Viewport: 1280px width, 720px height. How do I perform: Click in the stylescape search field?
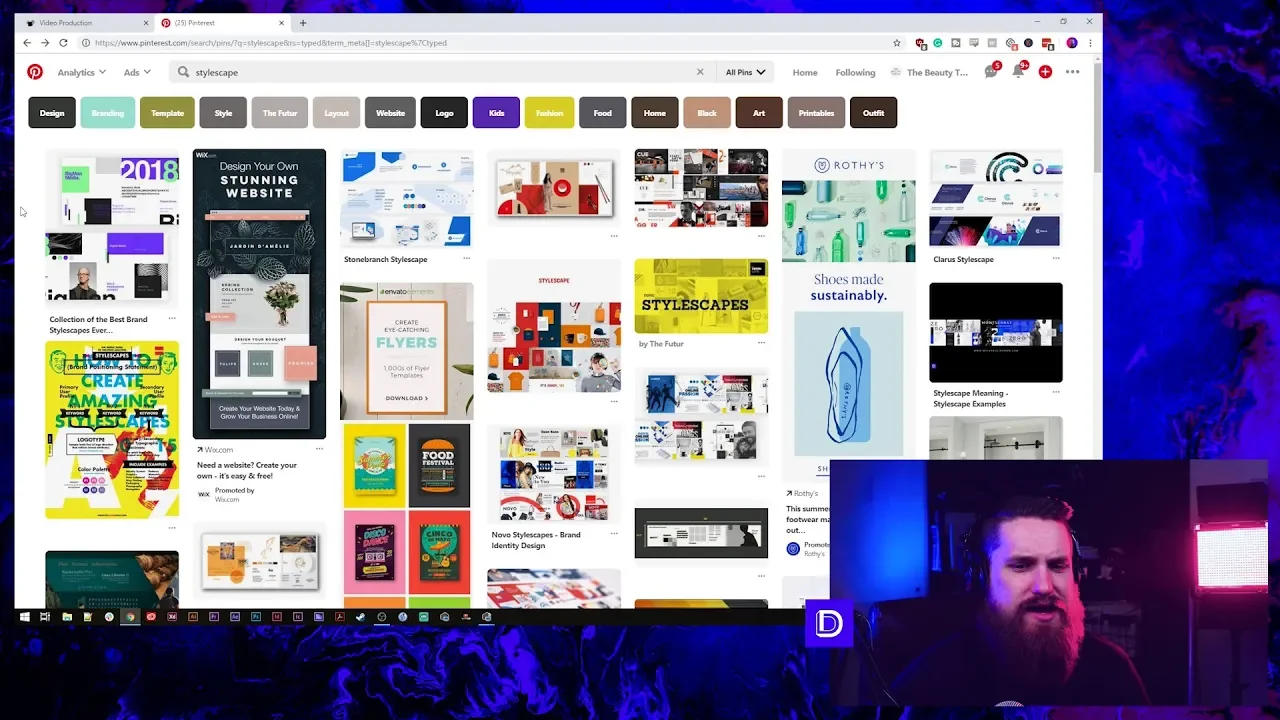click(x=440, y=72)
